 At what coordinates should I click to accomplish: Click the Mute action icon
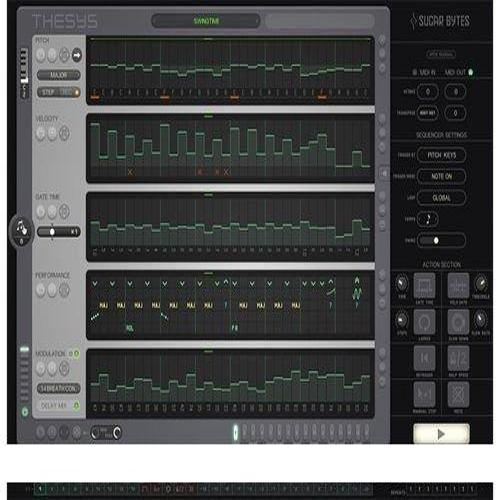pyautogui.click(x=458, y=394)
